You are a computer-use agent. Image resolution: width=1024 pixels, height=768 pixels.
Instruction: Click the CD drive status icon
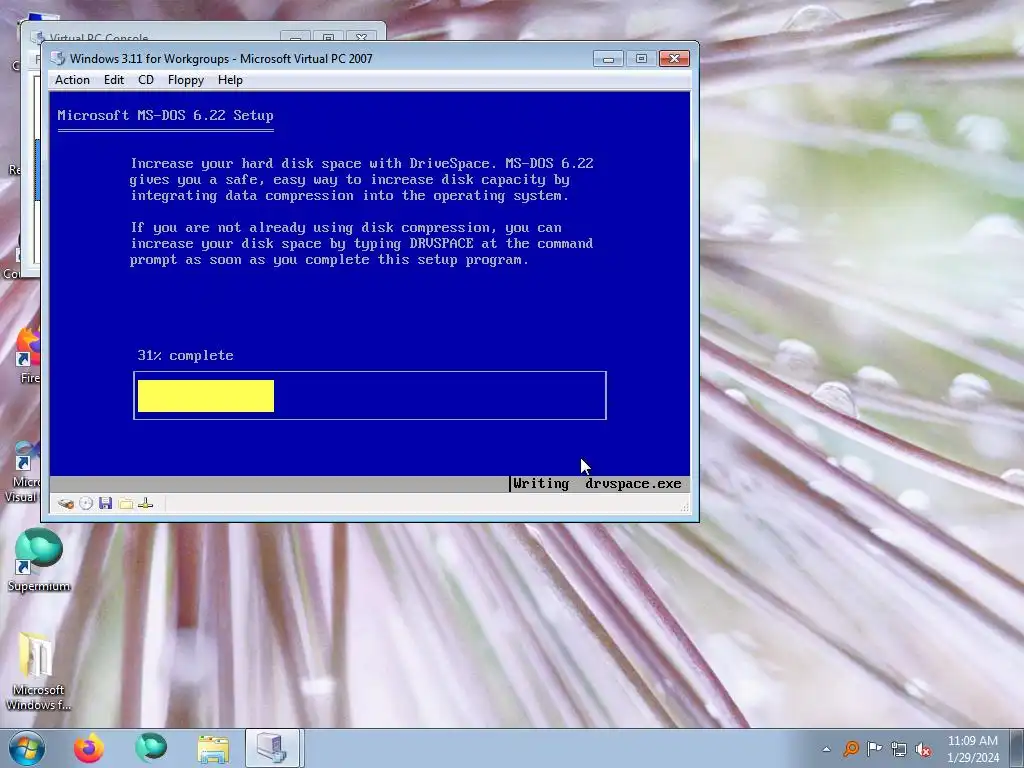[x=86, y=504]
